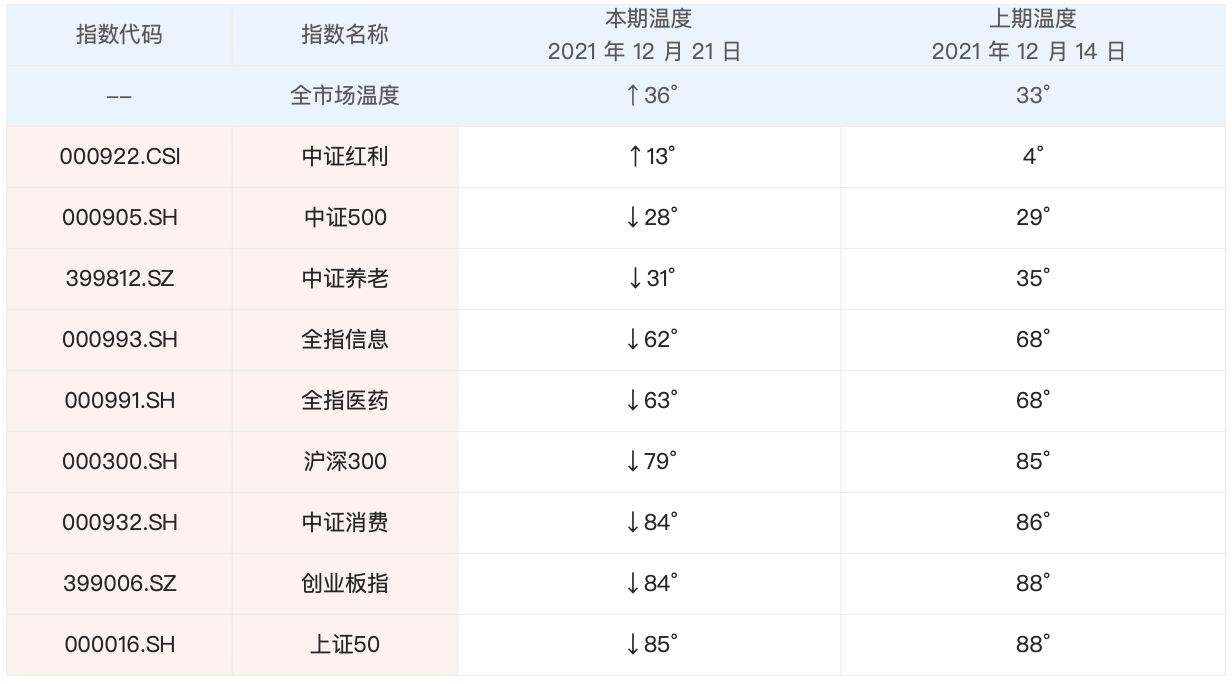
Task: Click the down arrow in the 上证50 row
Action: [x=632, y=645]
